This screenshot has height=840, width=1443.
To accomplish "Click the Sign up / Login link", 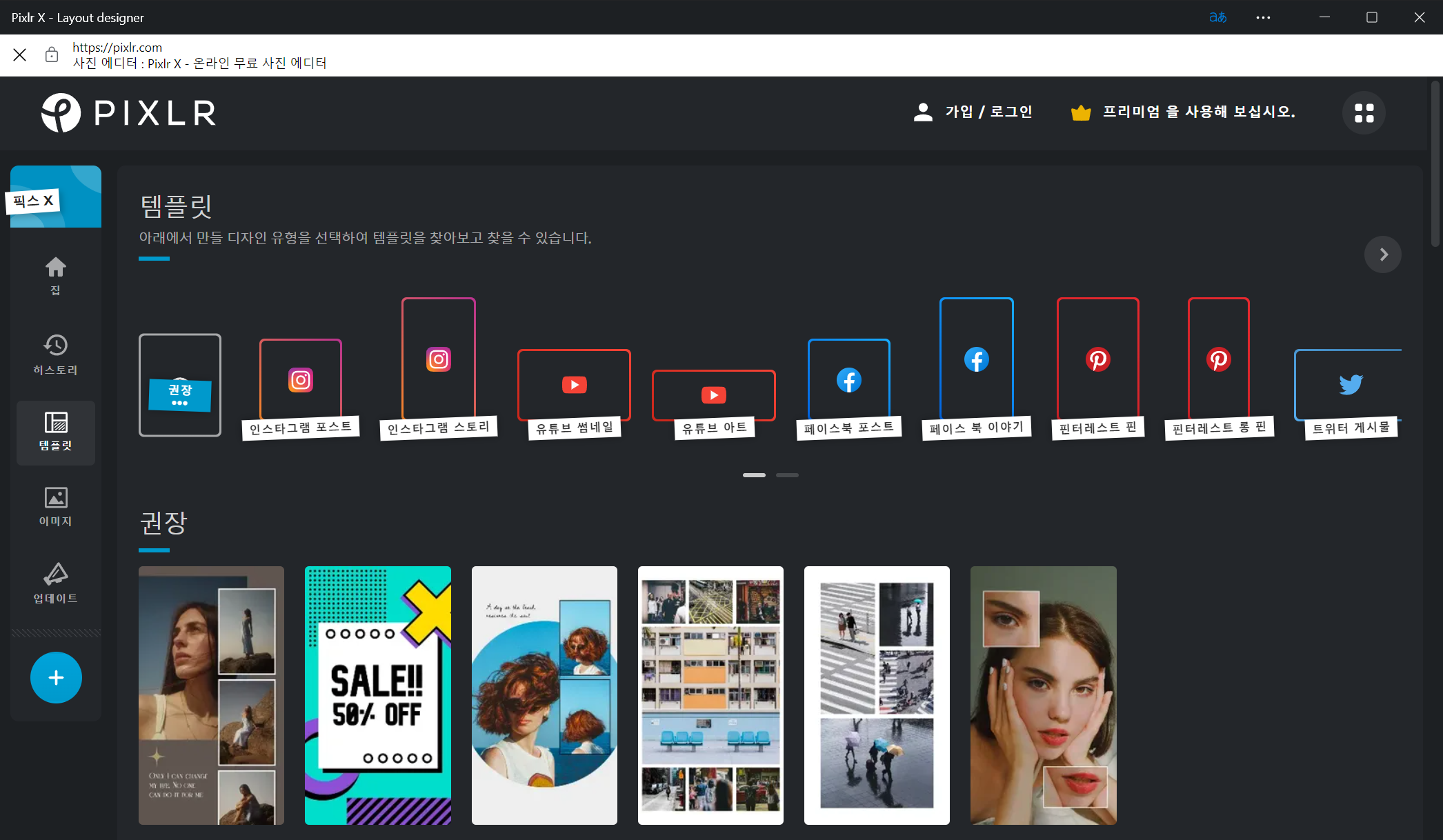I will (973, 112).
